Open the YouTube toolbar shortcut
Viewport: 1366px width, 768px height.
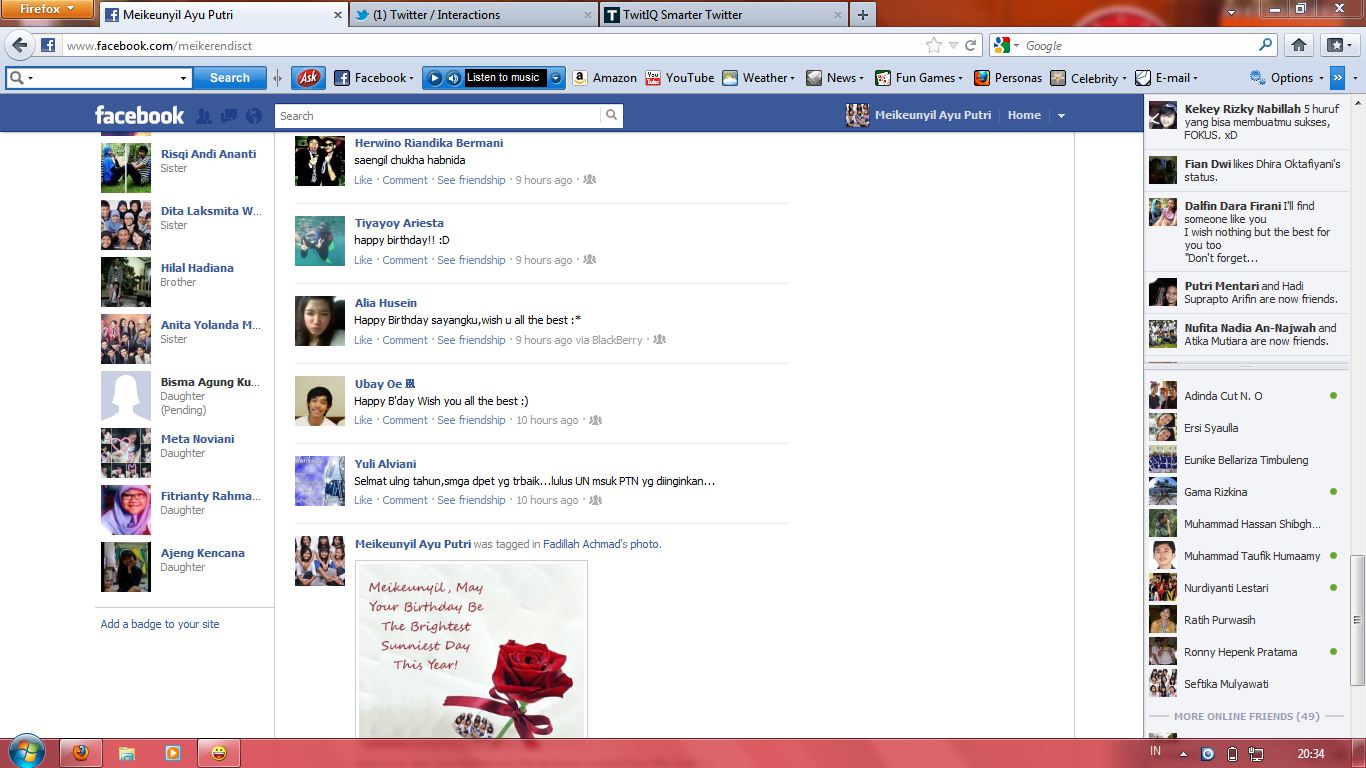[x=679, y=78]
